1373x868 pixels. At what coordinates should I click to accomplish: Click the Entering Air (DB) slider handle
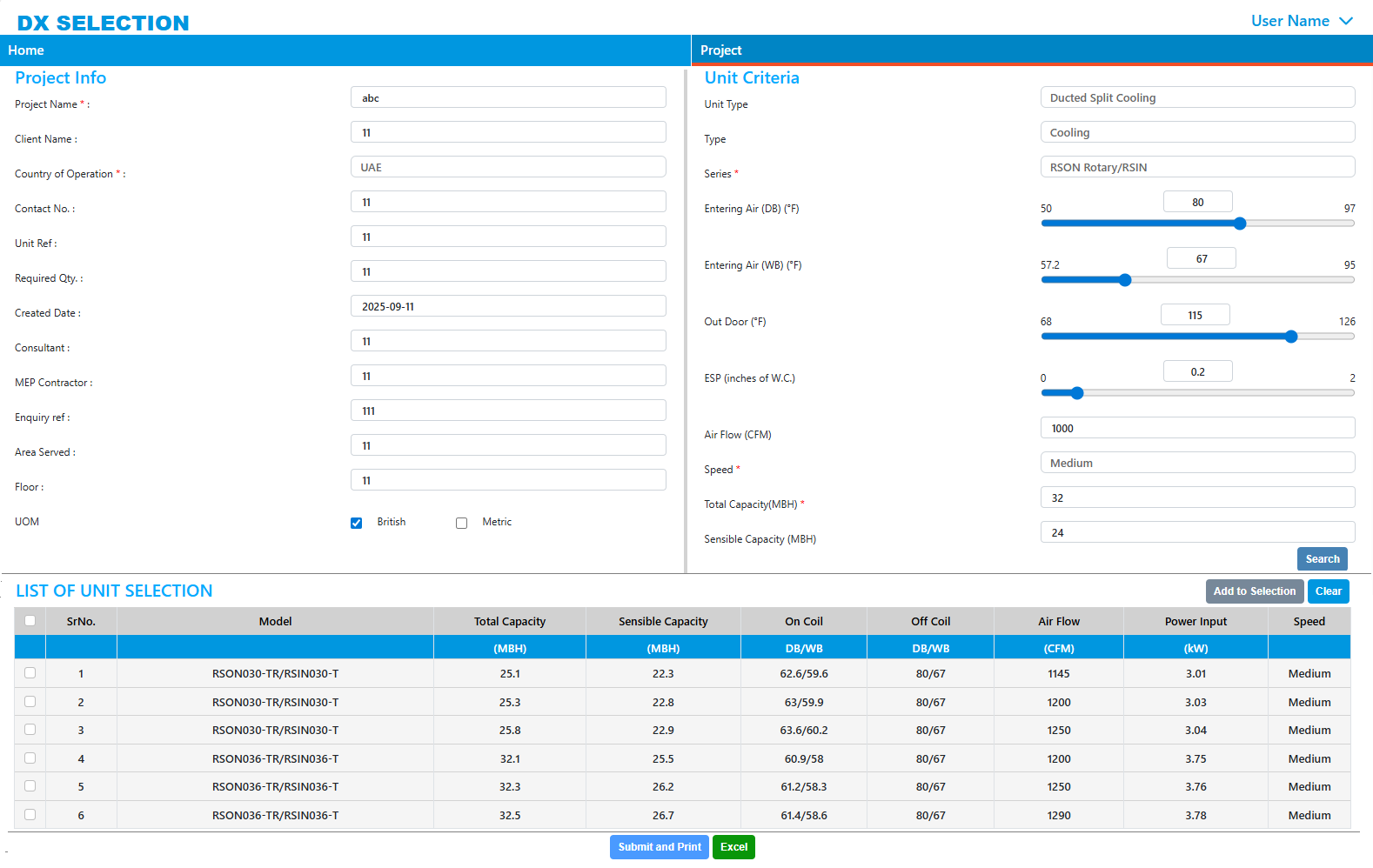point(1240,224)
